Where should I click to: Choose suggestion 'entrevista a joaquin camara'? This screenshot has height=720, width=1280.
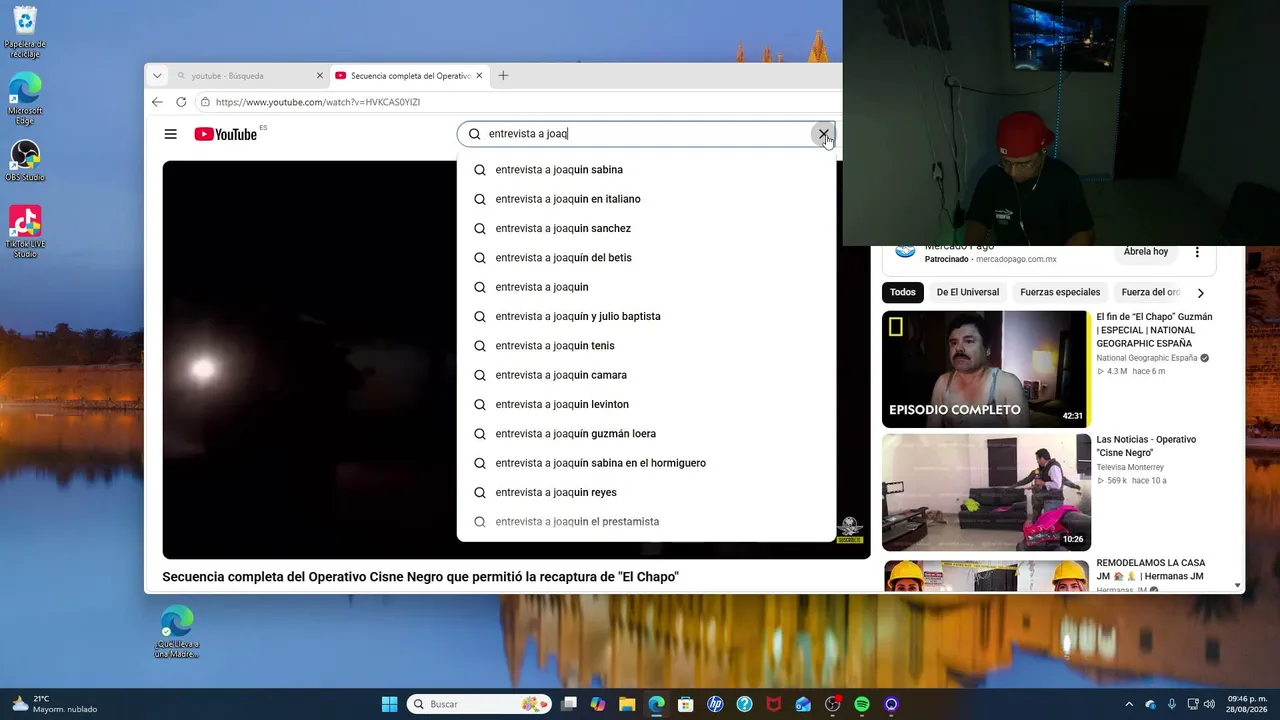(646, 375)
